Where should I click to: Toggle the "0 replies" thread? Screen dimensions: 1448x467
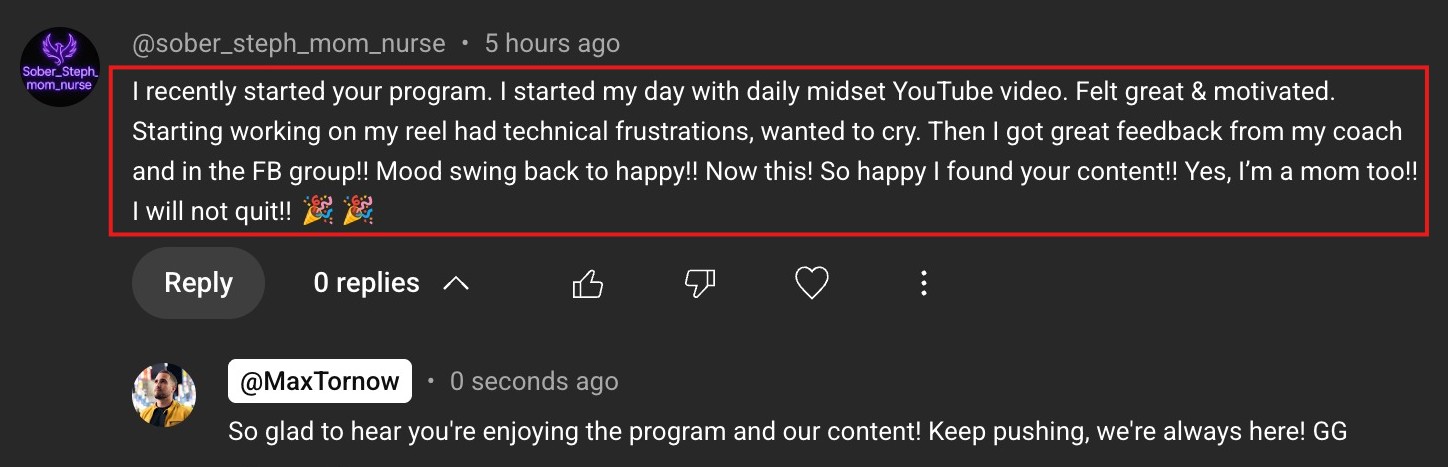pos(366,284)
